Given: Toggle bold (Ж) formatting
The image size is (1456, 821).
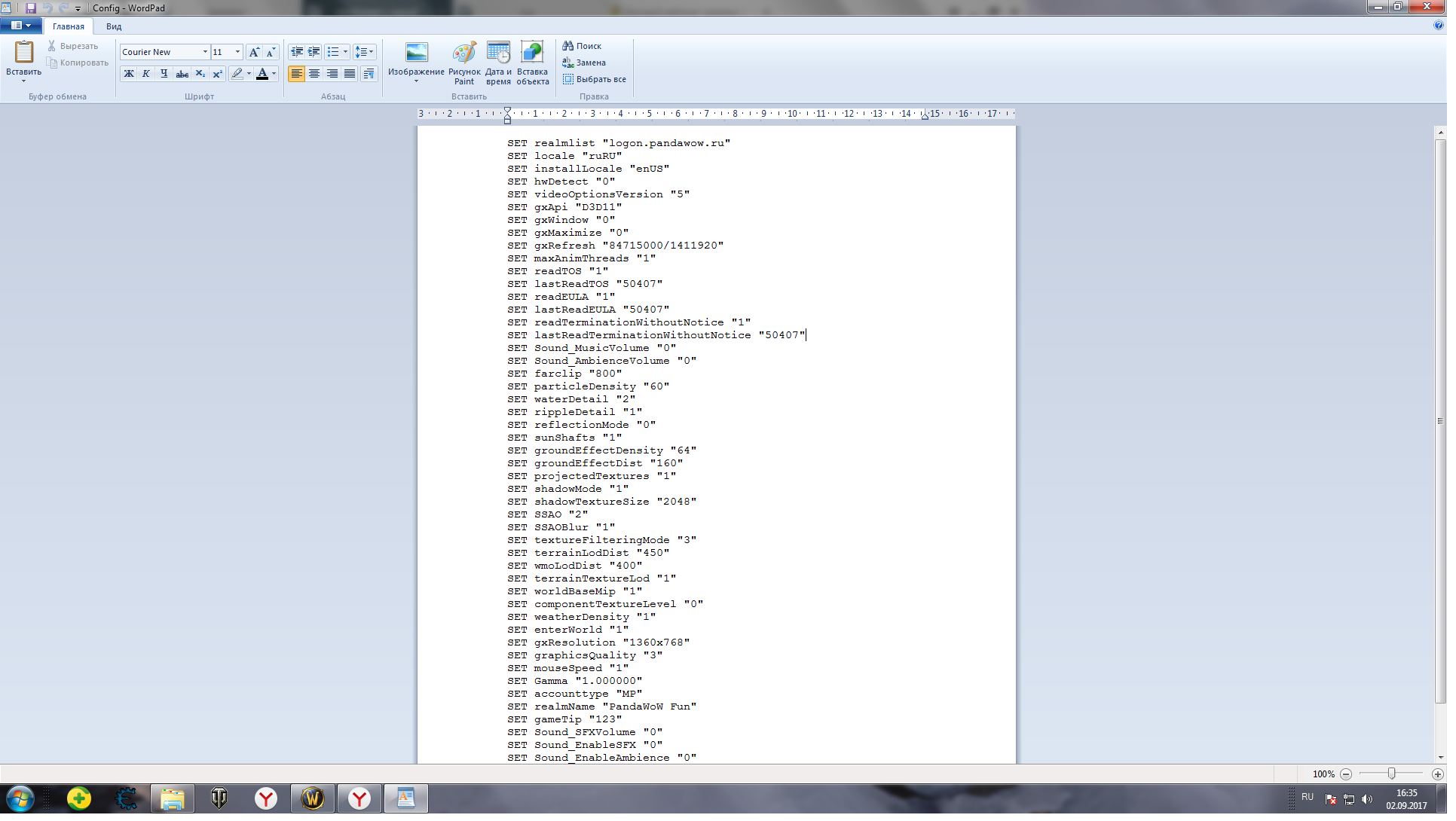Looking at the screenshot, I should point(130,74).
